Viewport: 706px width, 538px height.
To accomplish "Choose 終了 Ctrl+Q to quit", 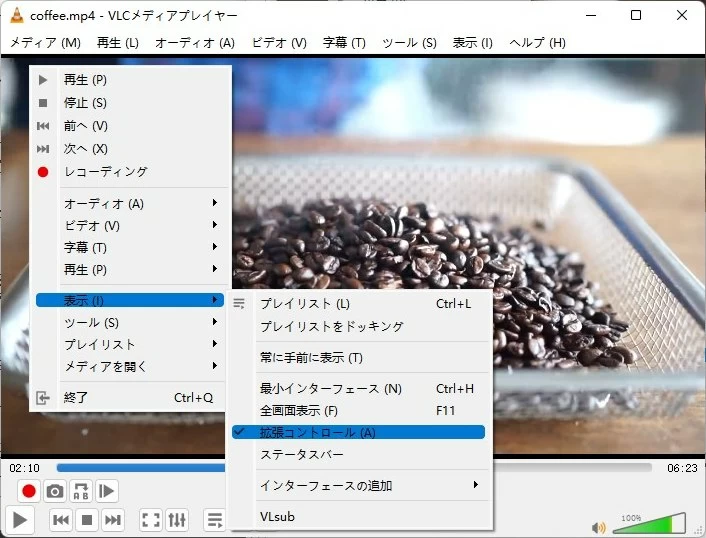I will click(130, 398).
